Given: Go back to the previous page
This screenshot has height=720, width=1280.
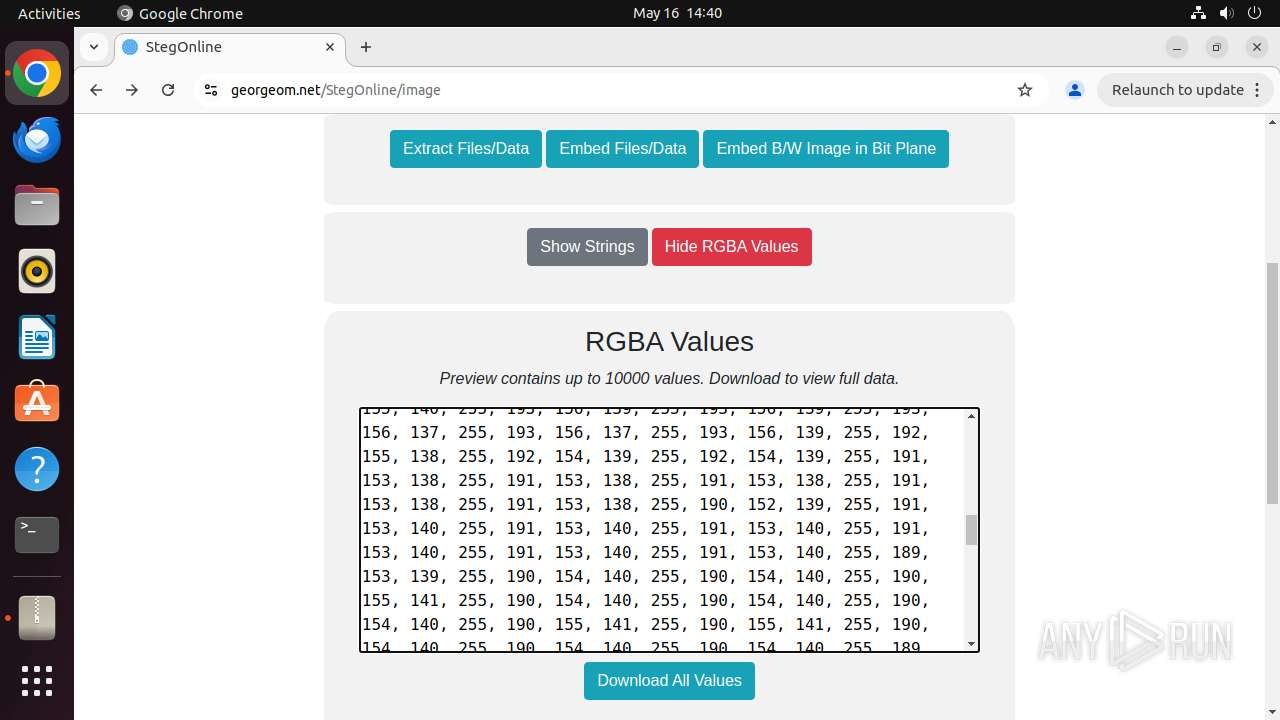Looking at the screenshot, I should pyautogui.click(x=96, y=90).
